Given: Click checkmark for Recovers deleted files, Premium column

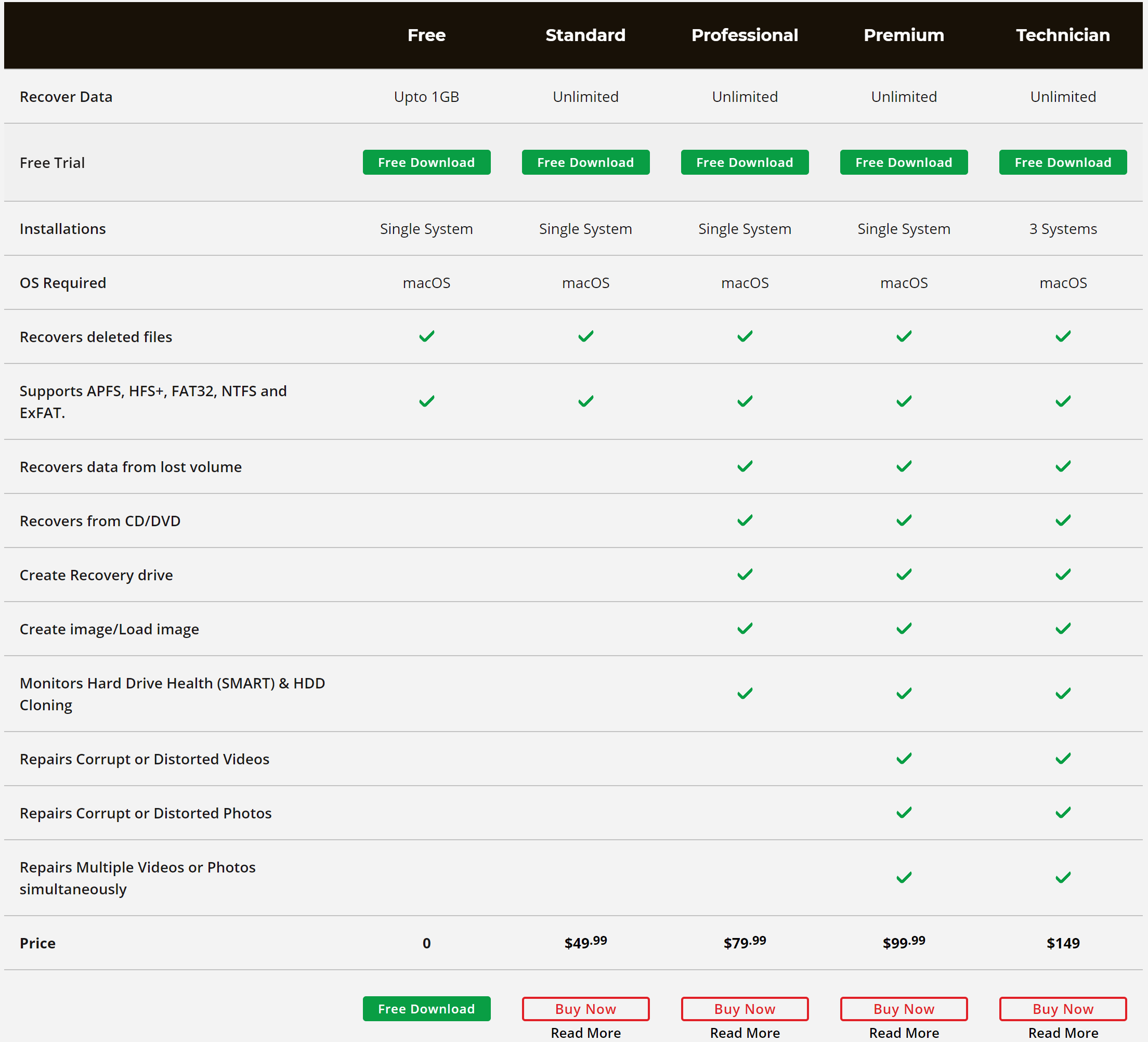Looking at the screenshot, I should (904, 336).
